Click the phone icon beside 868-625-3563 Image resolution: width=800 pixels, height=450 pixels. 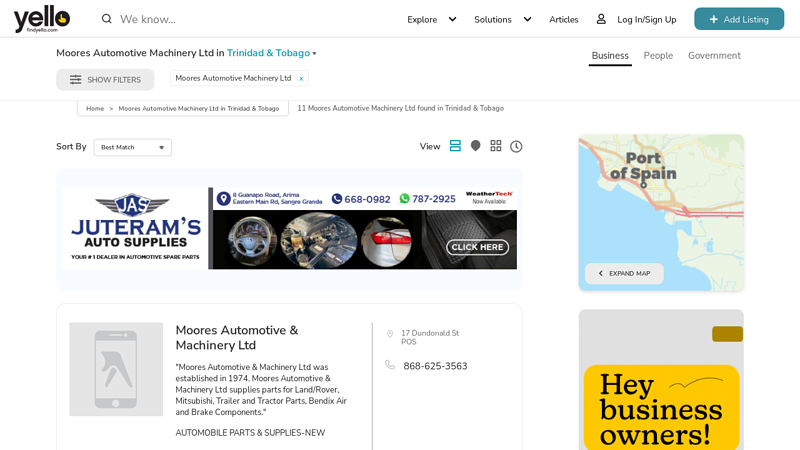[x=390, y=366]
